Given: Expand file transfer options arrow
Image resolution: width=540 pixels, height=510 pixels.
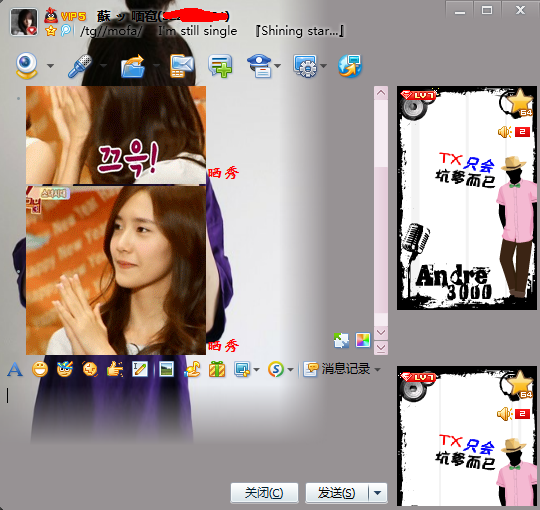Looking at the screenshot, I should (156, 65).
